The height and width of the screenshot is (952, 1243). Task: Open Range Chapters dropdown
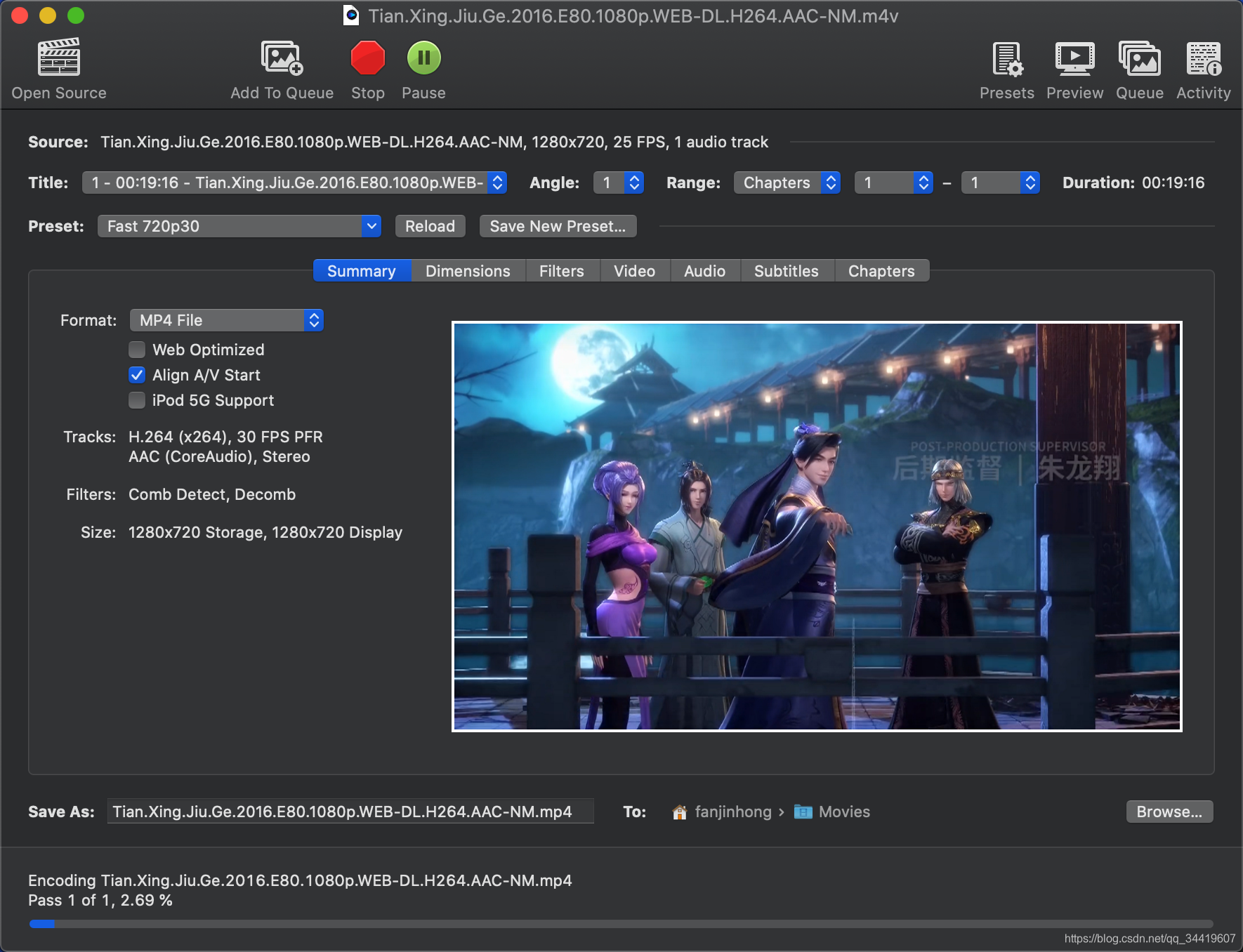point(787,183)
